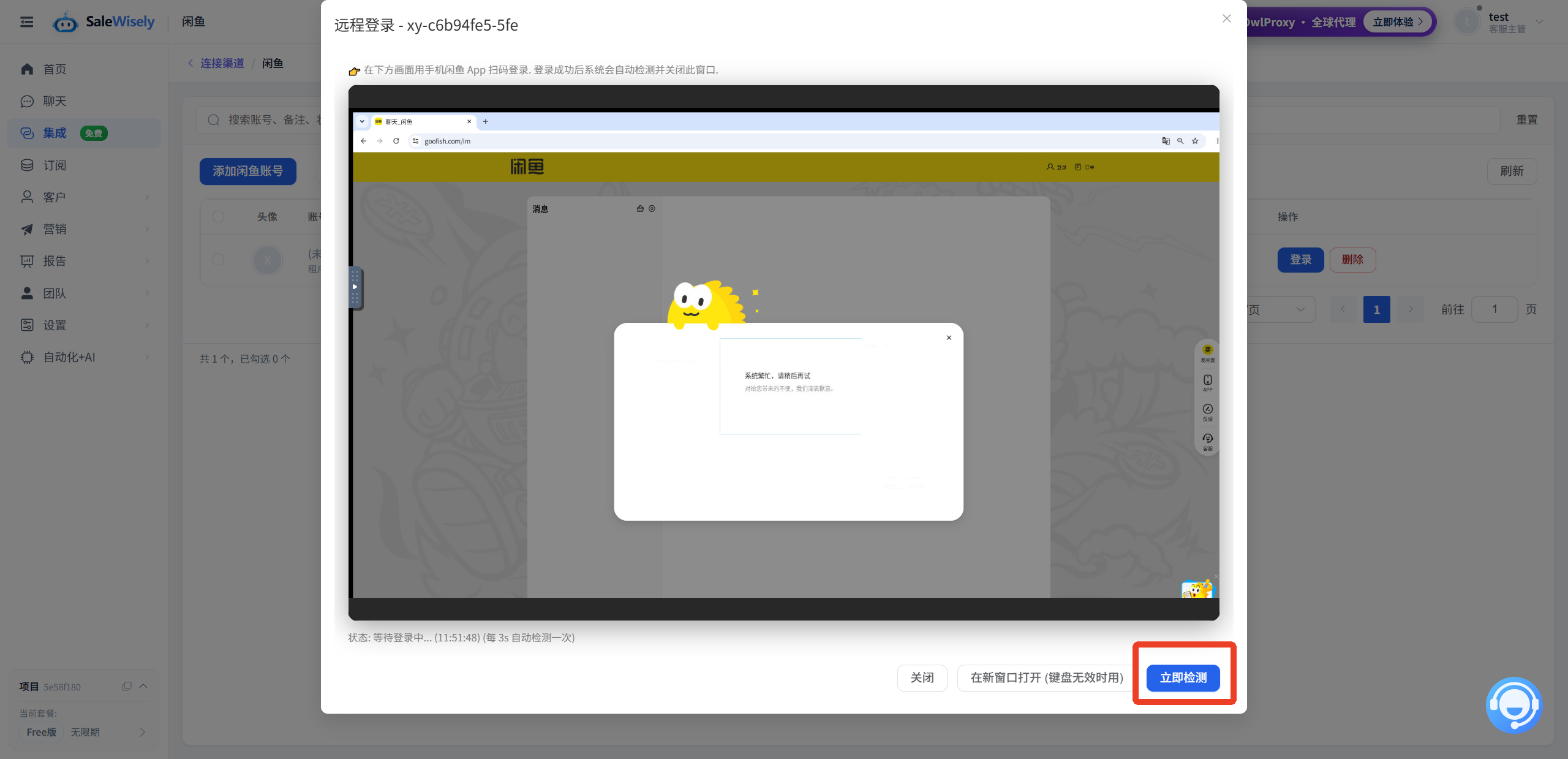Screen dimensions: 1568x759
Task: Click the red 删除 button
Action: coord(1352,260)
